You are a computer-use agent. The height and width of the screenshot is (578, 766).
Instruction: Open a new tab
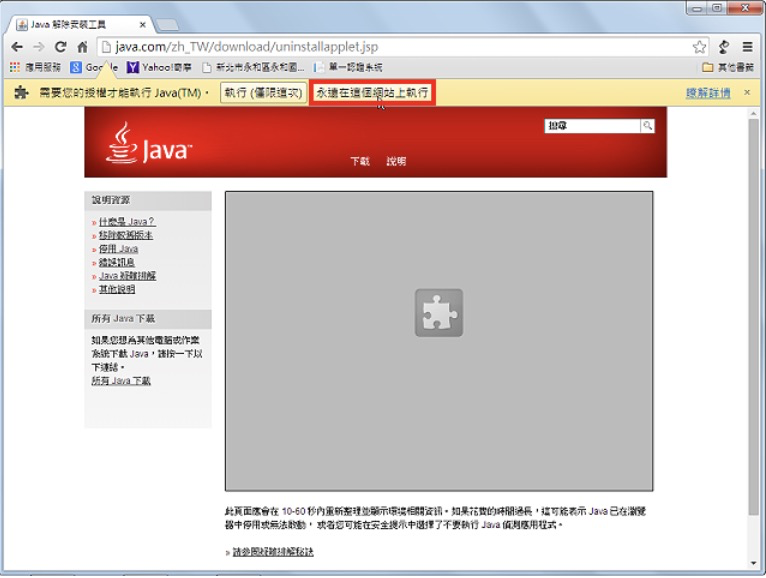167,24
